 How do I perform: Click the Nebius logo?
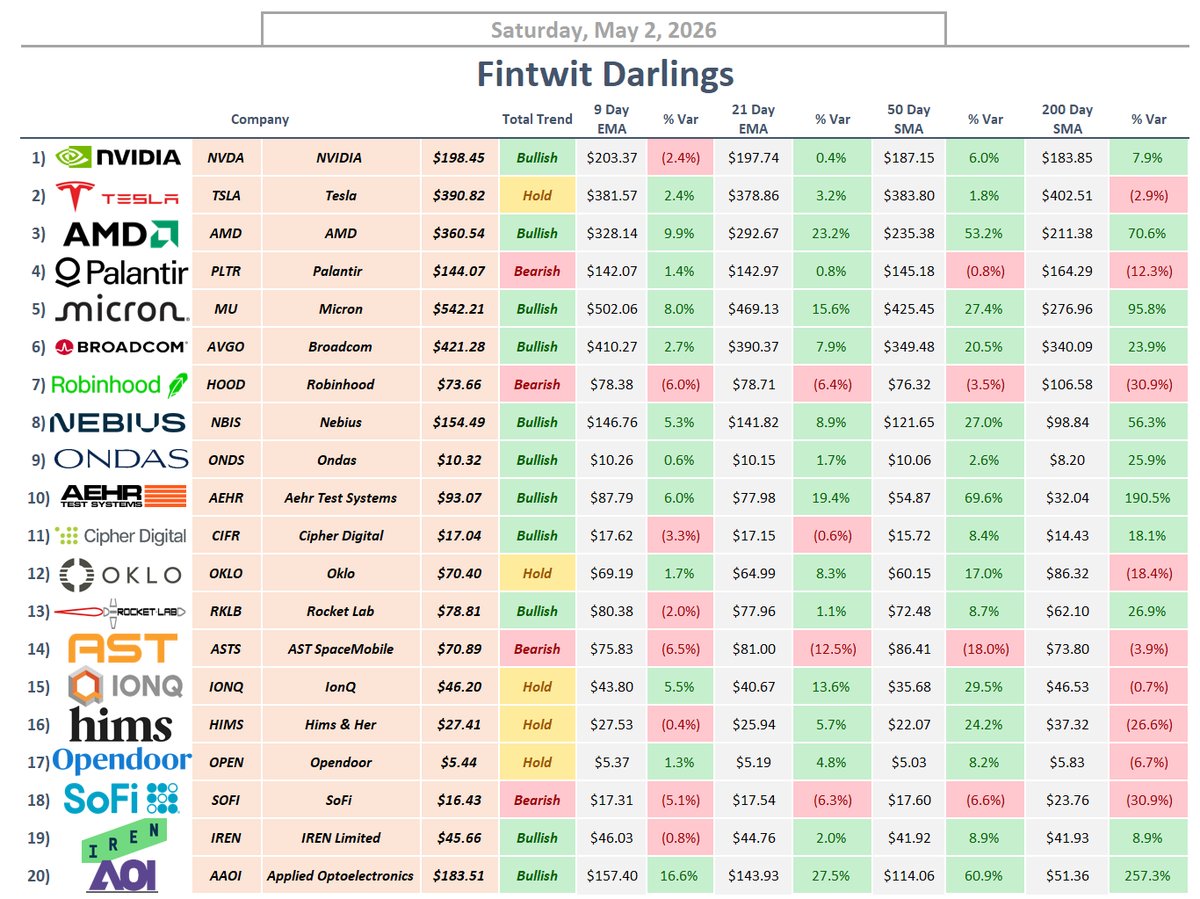pos(118,422)
